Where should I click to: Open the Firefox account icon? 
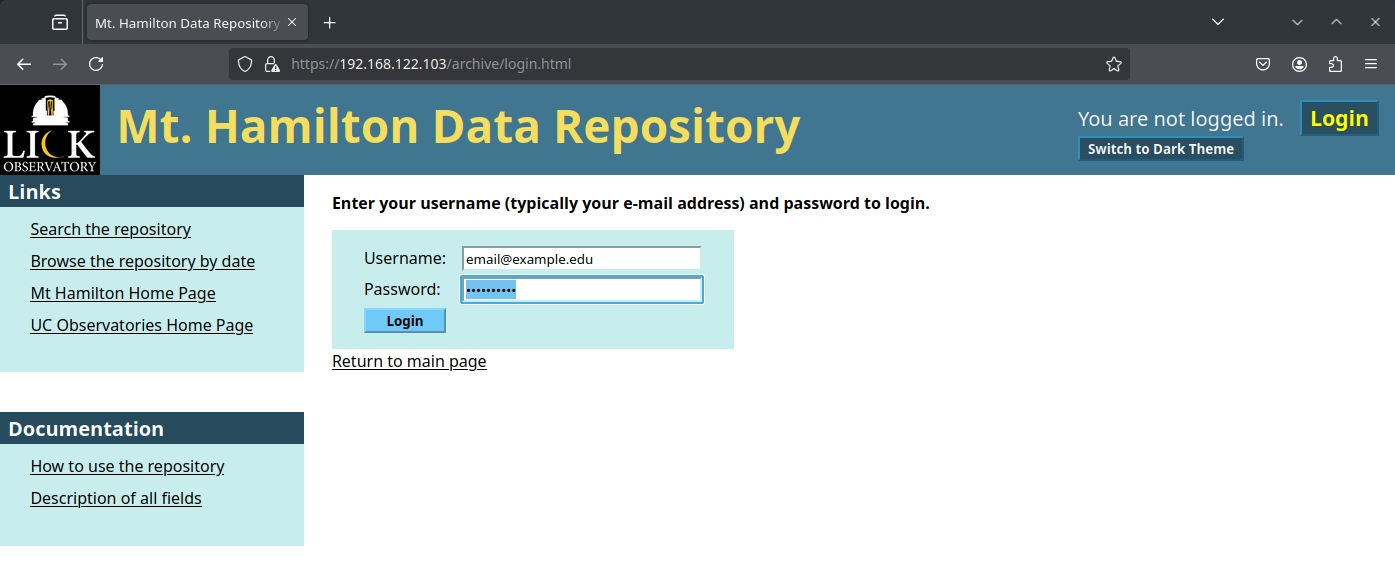[x=1299, y=64]
